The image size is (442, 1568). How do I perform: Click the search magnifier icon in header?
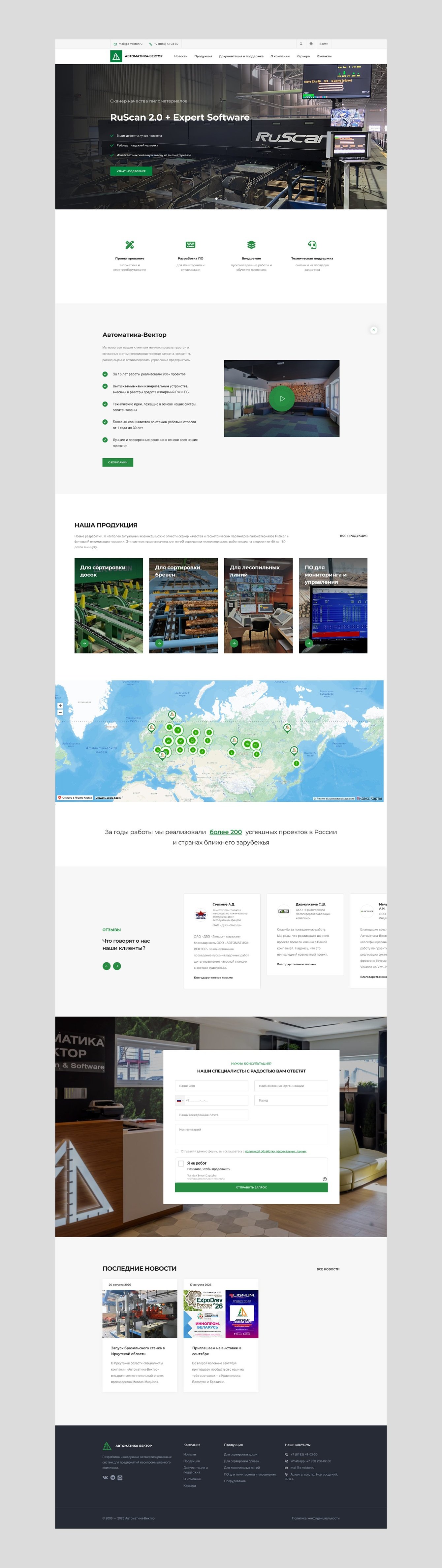[301, 44]
